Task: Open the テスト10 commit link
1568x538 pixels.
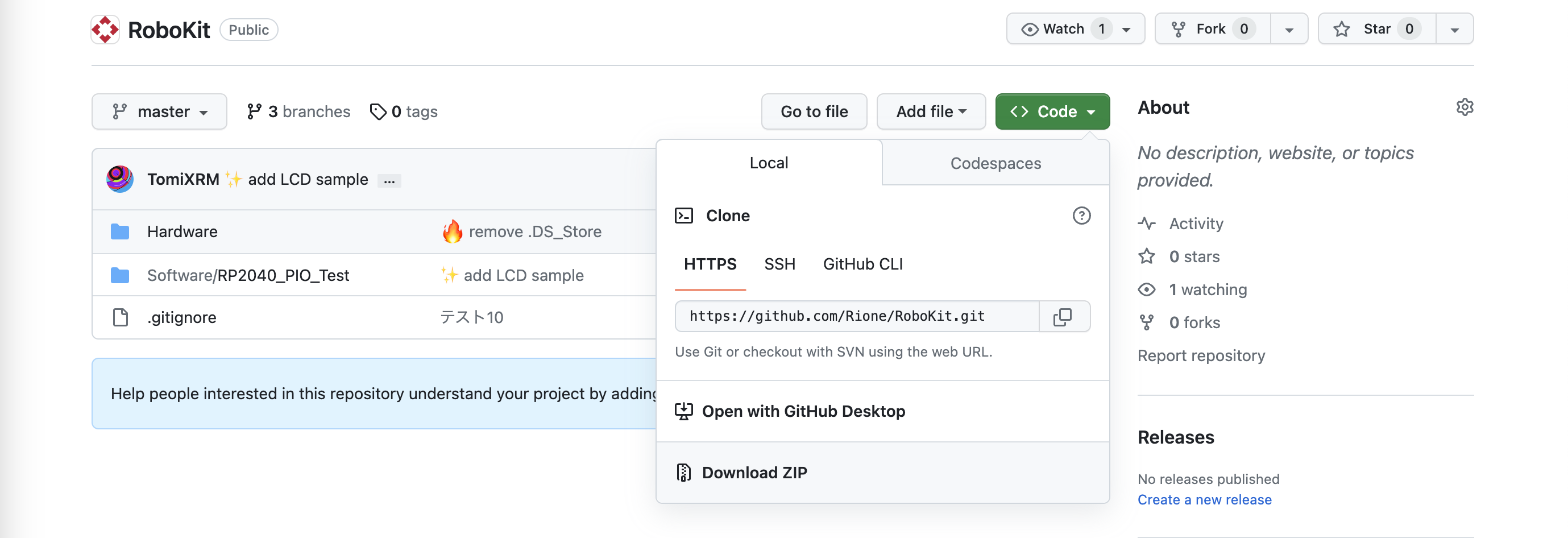Action: (472, 317)
